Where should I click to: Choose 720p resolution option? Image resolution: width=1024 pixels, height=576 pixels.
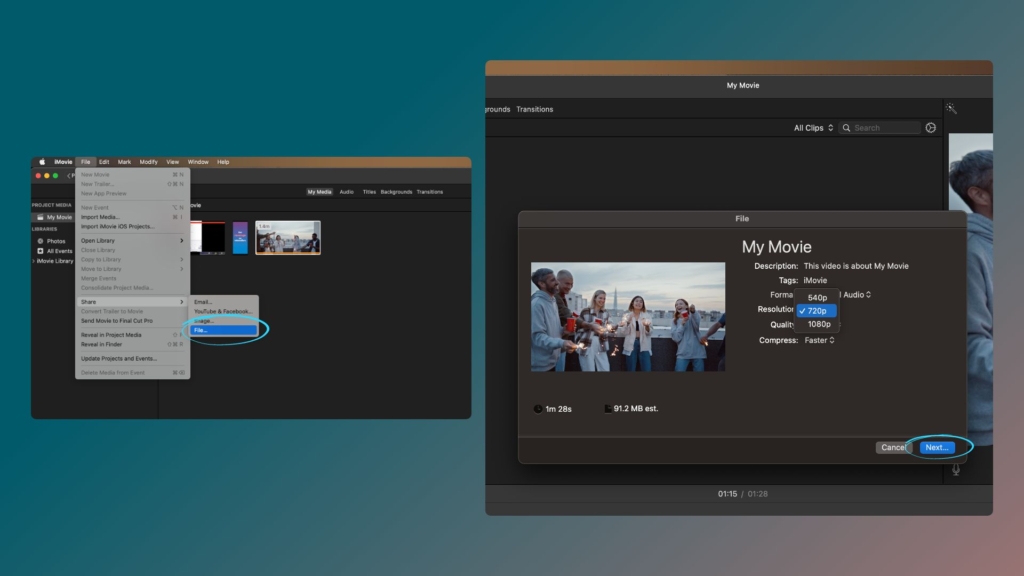click(x=816, y=311)
